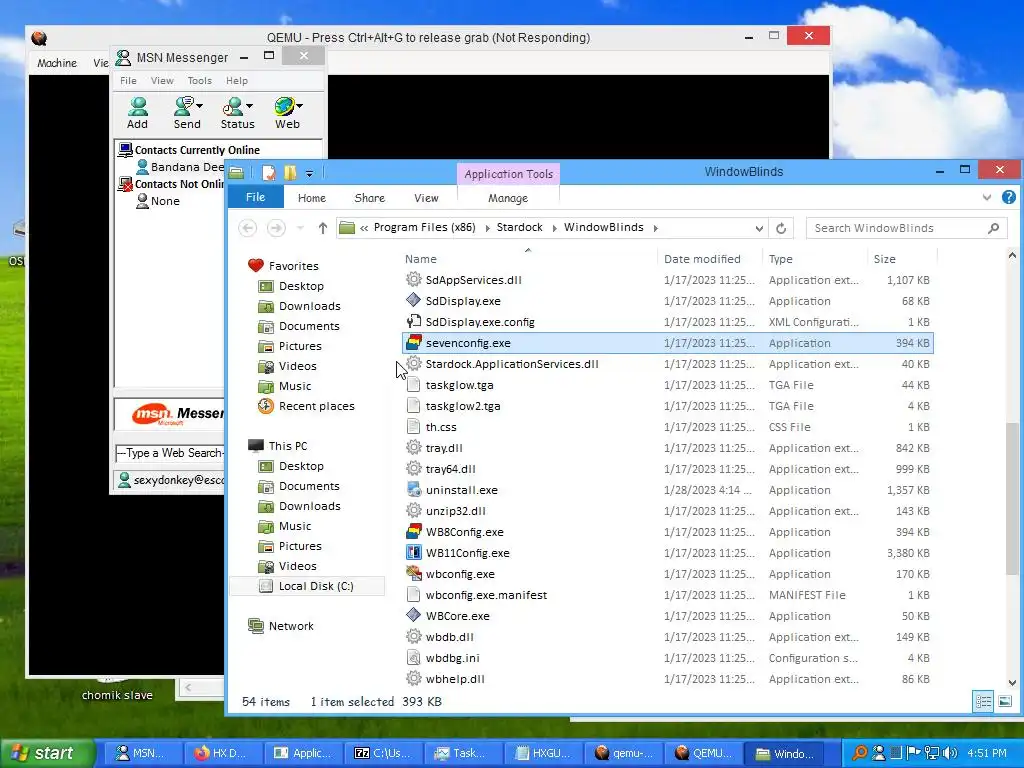Click the Search WindowBlinds field
The height and width of the screenshot is (768, 1024).
click(906, 228)
